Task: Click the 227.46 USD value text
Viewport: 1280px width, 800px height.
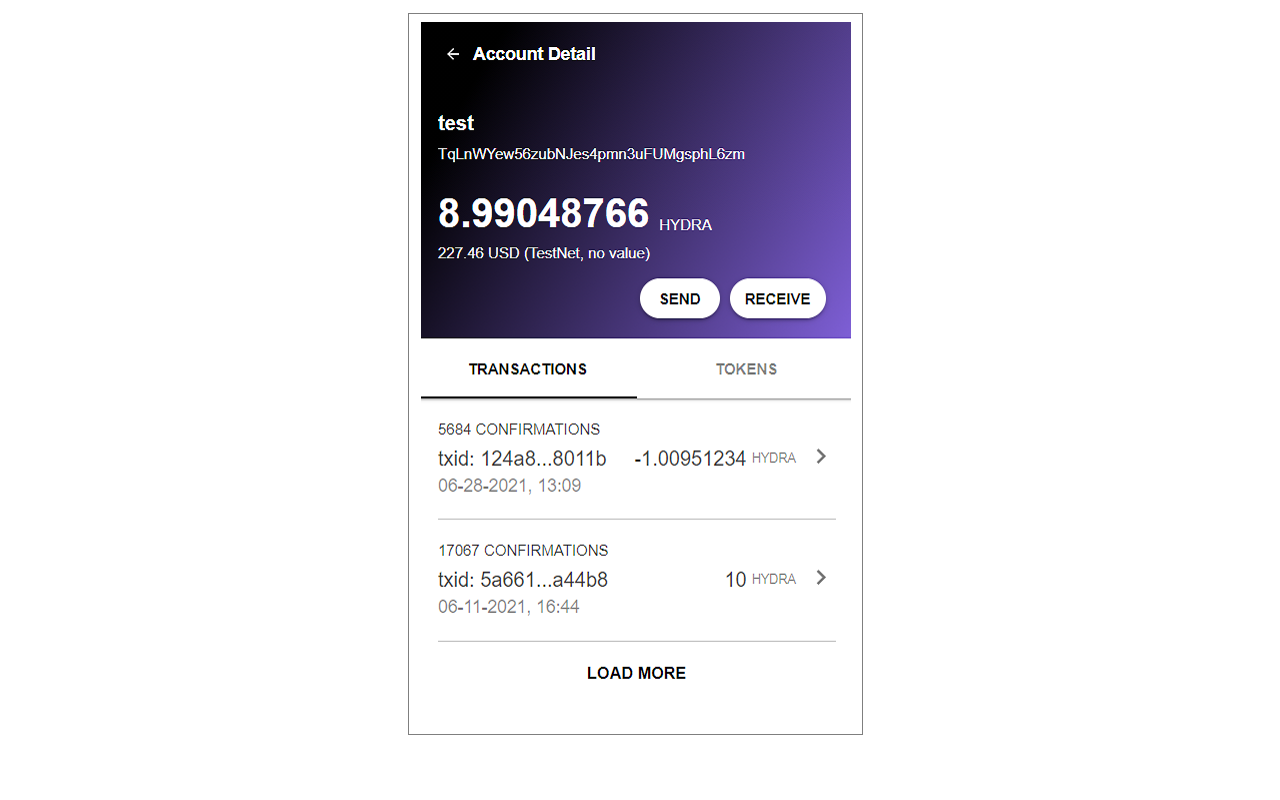Action: [x=544, y=253]
